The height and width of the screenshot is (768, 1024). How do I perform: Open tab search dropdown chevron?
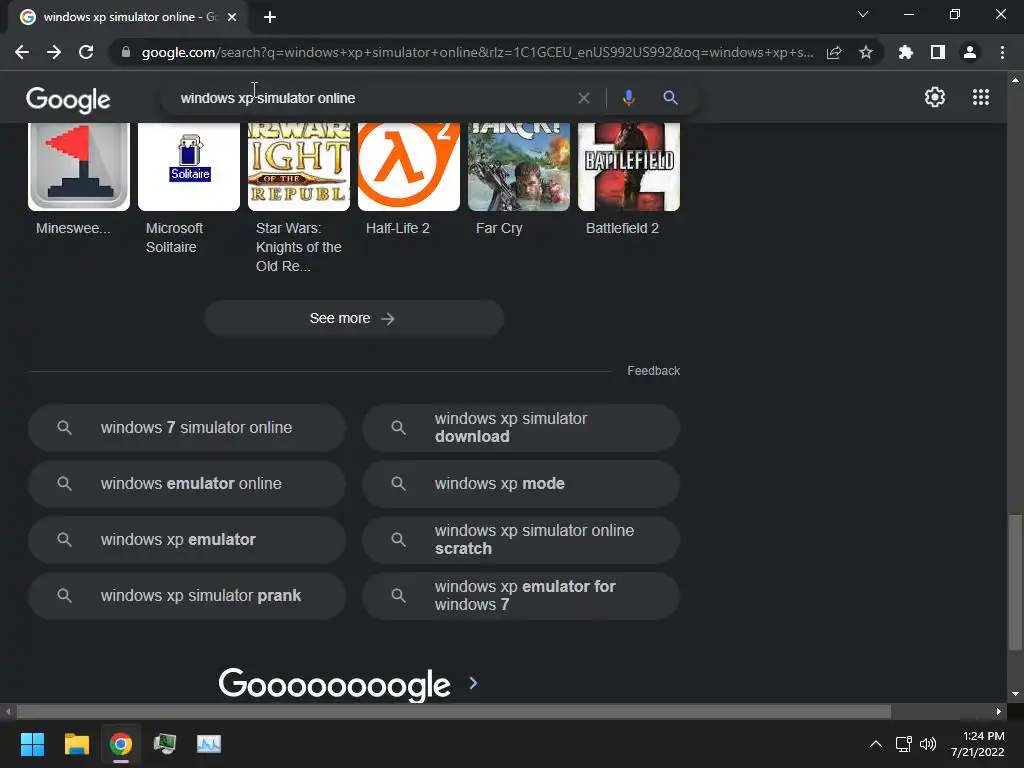(863, 14)
